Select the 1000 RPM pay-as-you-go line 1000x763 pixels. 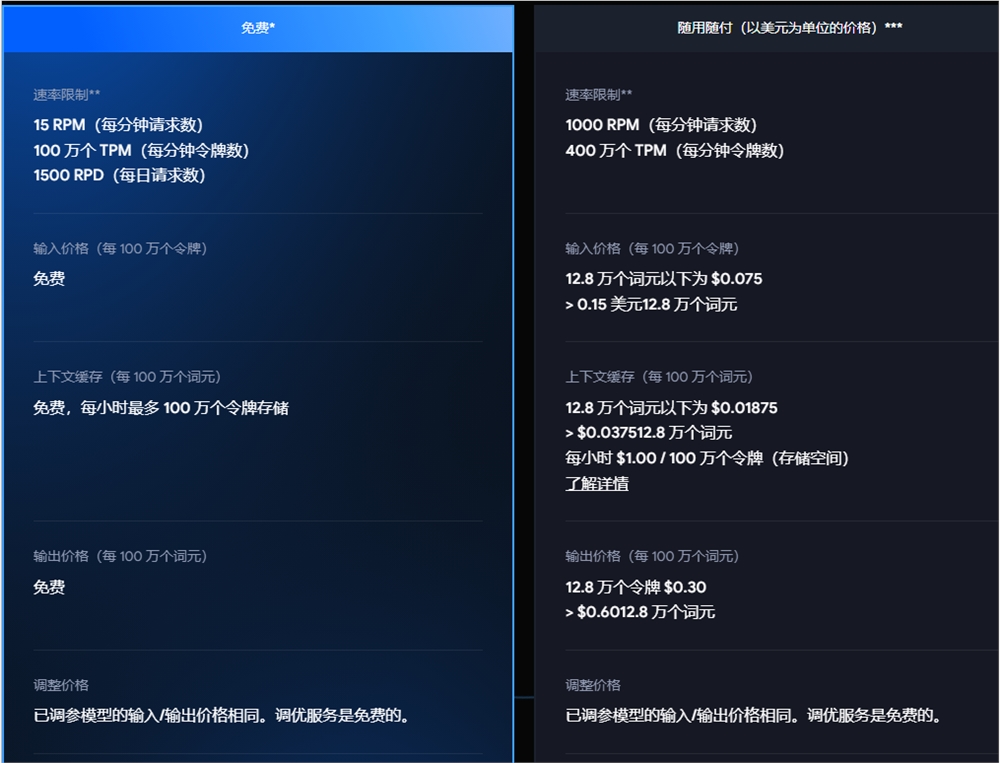(661, 125)
